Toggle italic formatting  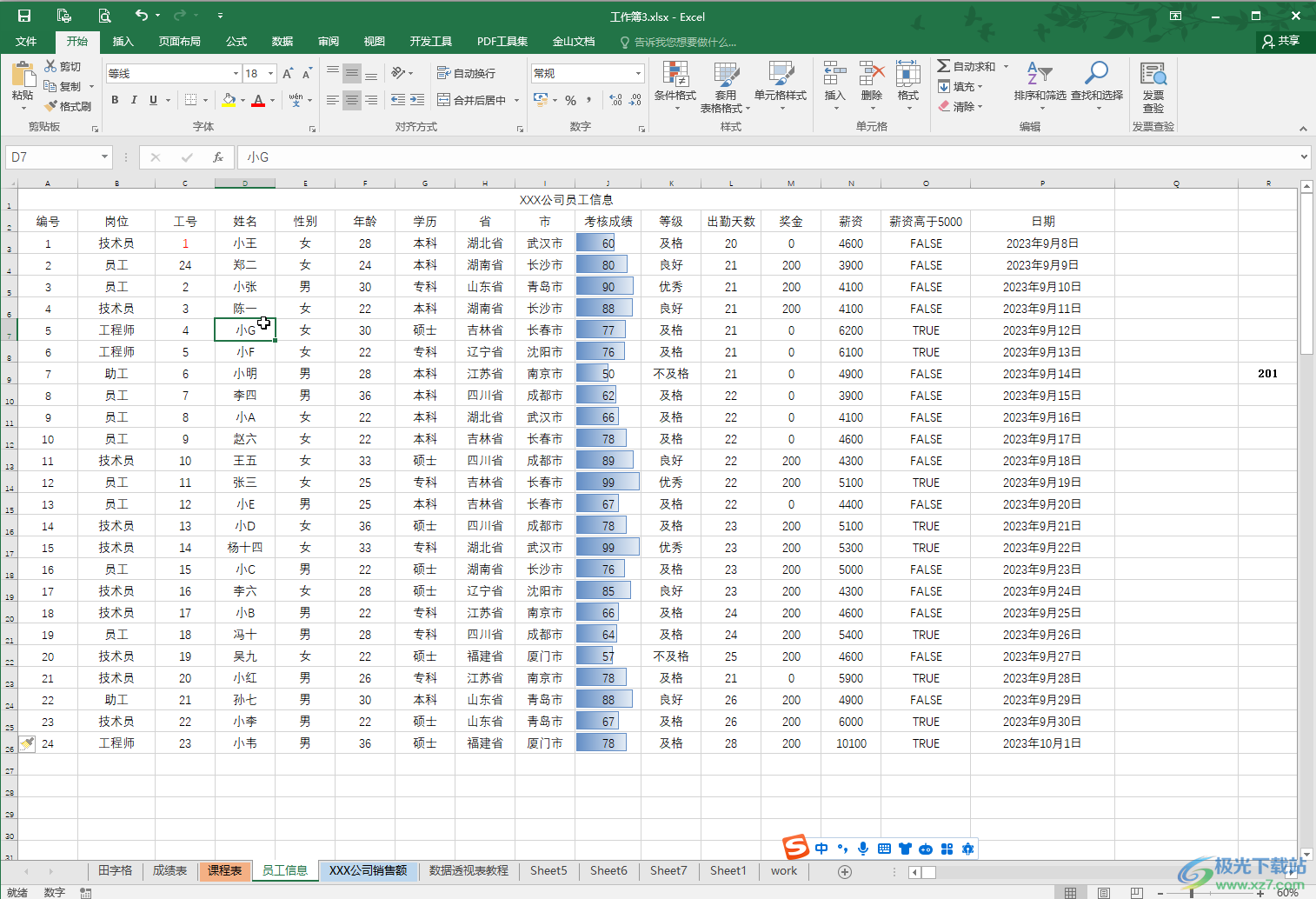(134, 100)
